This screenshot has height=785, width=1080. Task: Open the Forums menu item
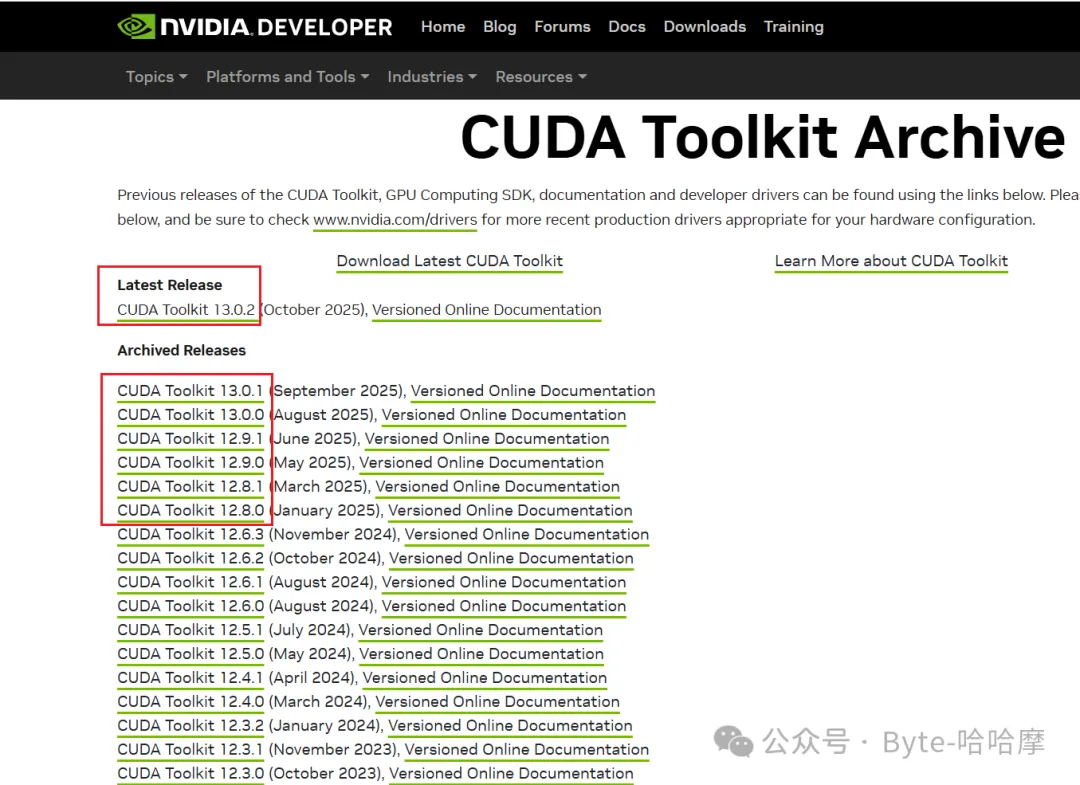[x=562, y=27]
